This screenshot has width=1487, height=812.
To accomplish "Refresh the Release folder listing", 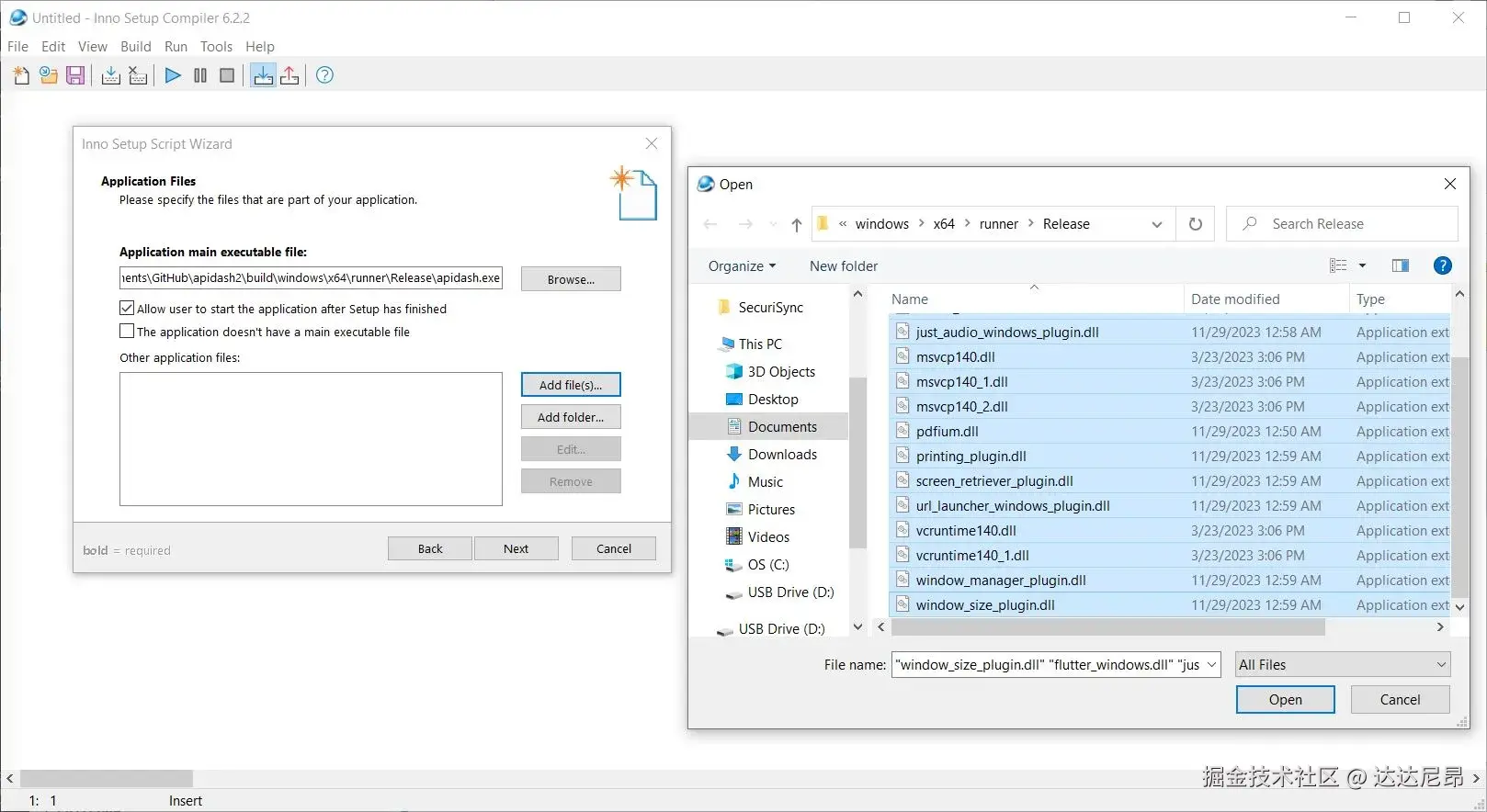I will [1196, 224].
